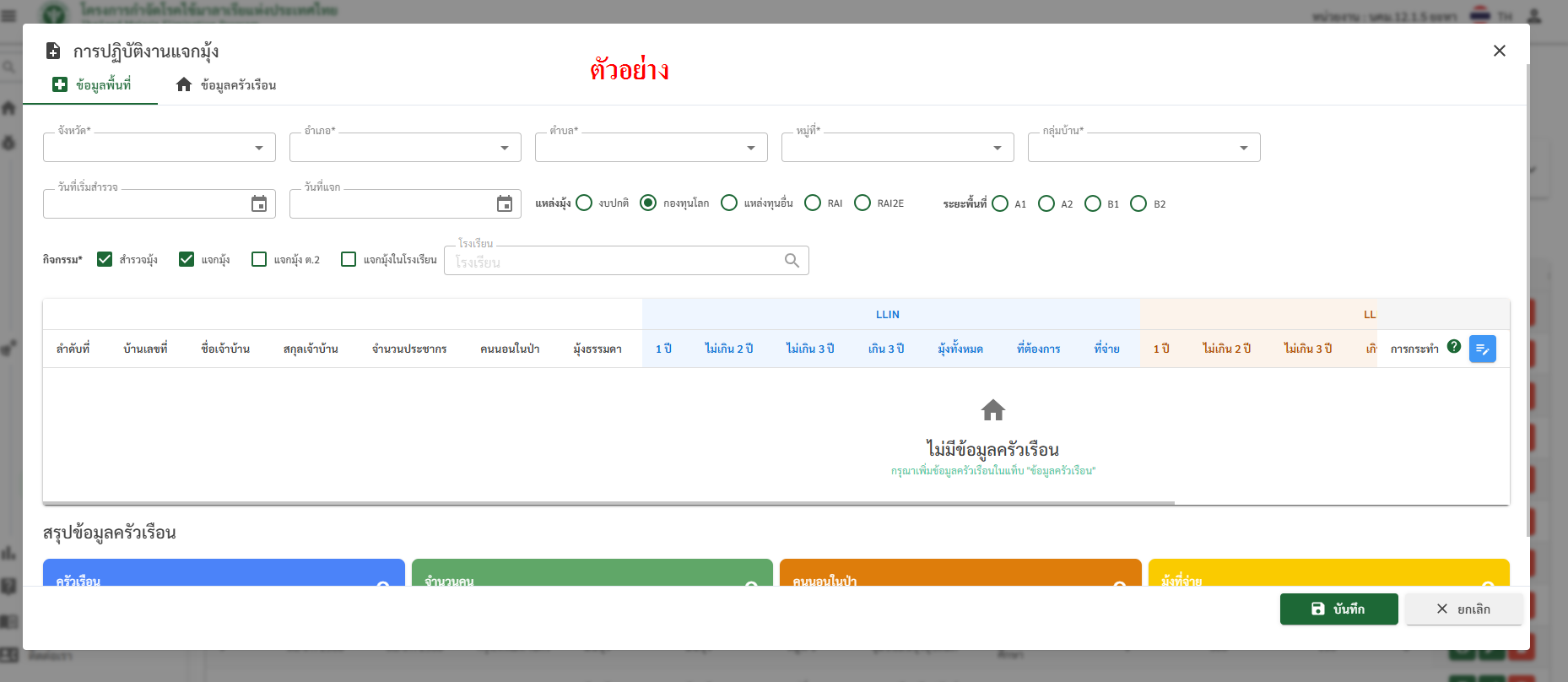The image size is (1568, 682).
Task: Uncheck the สำรวจมุ้ง checkbox
Action: pos(105,259)
